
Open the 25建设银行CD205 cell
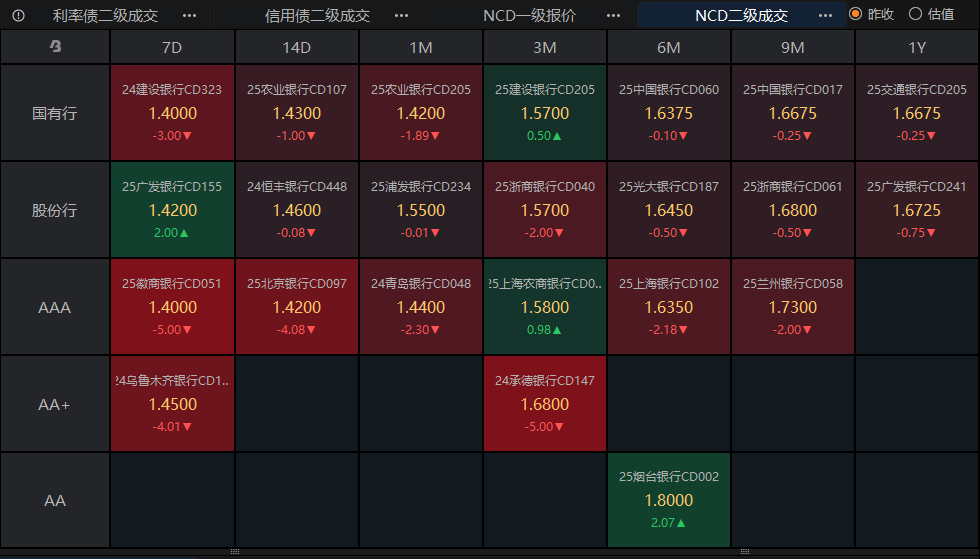(544, 113)
